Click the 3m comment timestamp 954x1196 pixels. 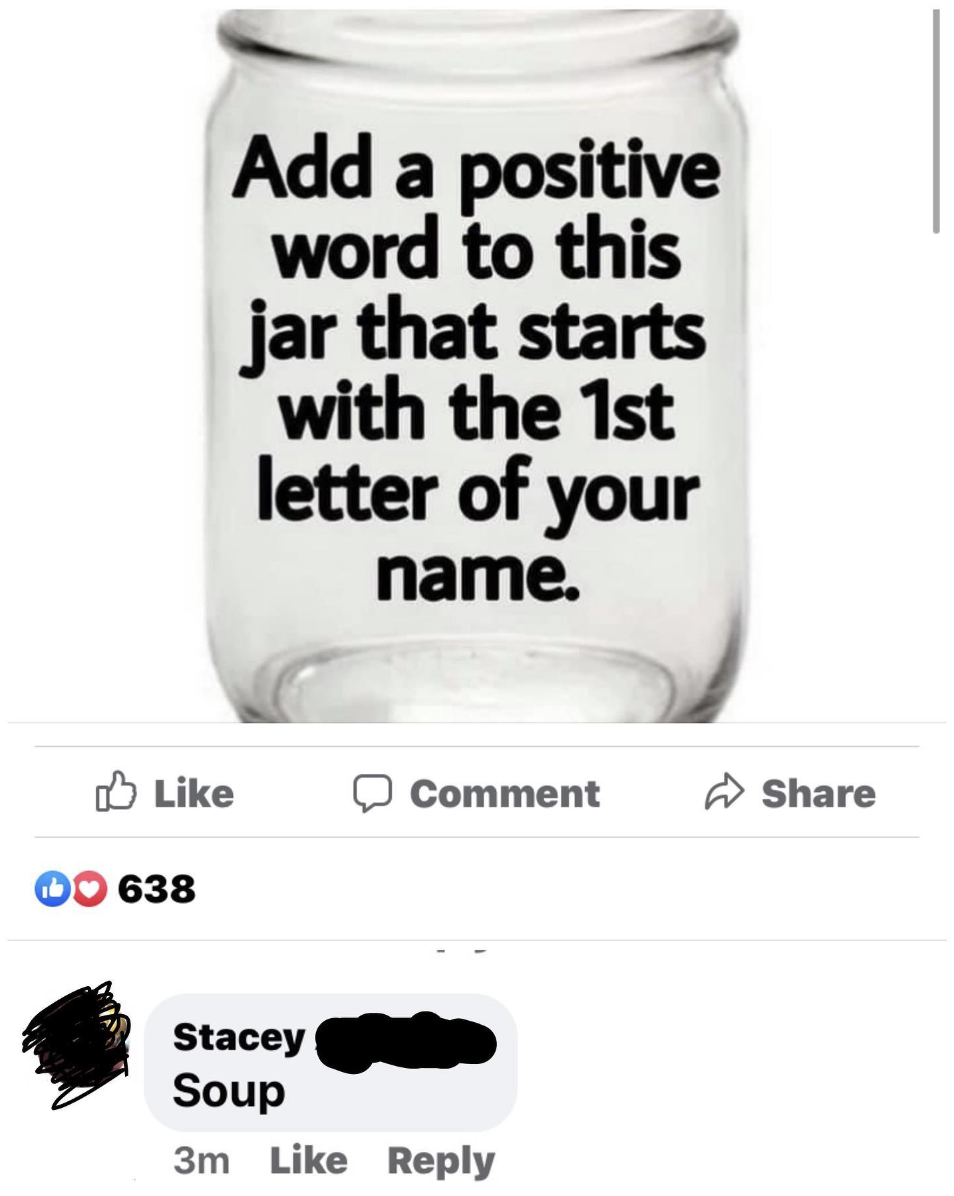pos(201,1161)
